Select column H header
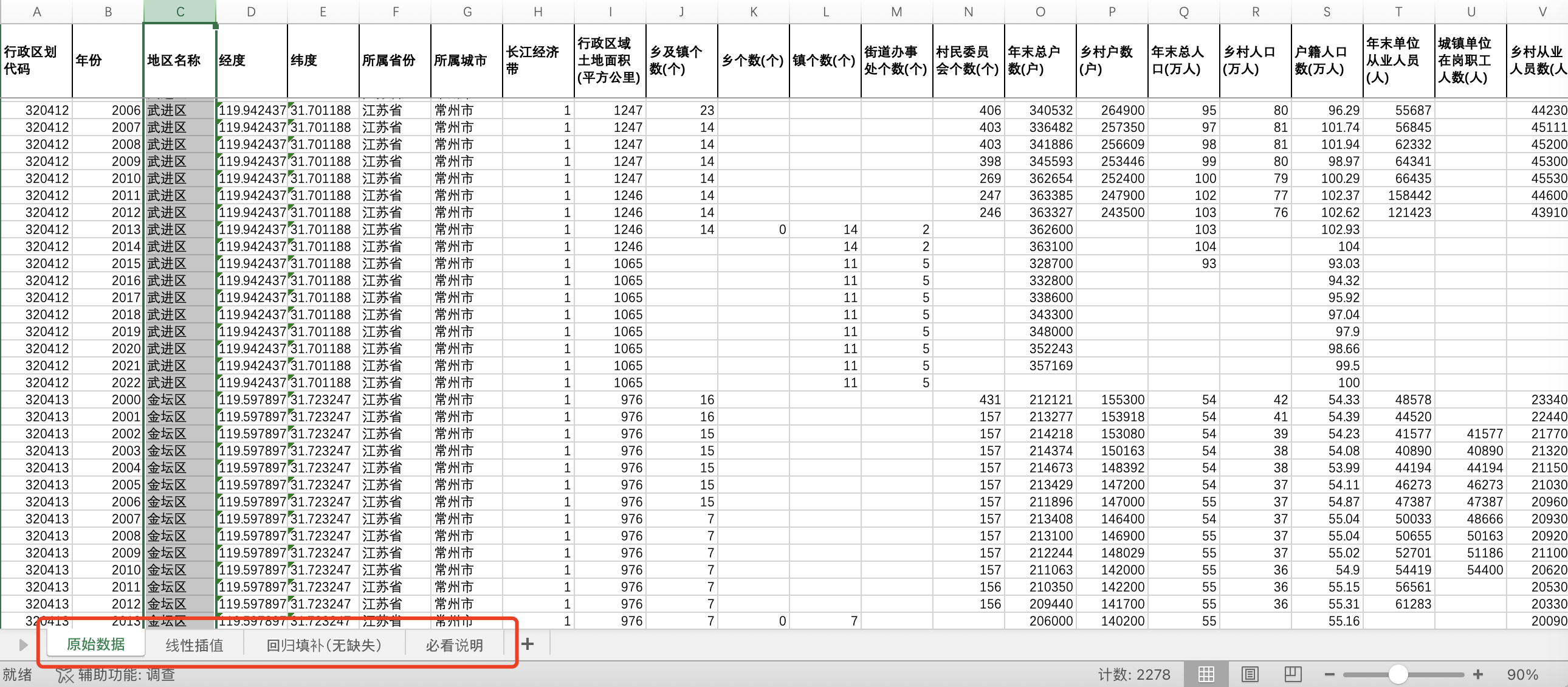1568x687 pixels. 538,12
